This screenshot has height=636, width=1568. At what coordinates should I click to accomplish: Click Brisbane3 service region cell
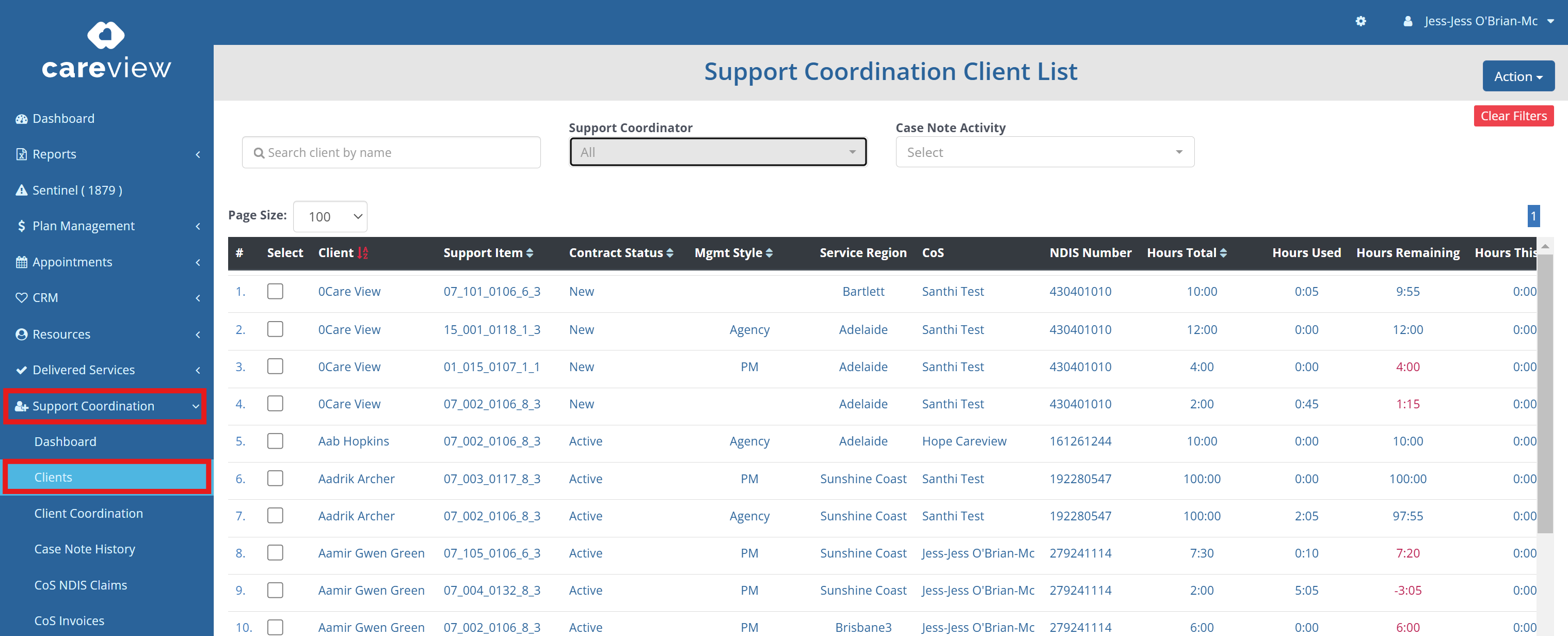[863, 627]
